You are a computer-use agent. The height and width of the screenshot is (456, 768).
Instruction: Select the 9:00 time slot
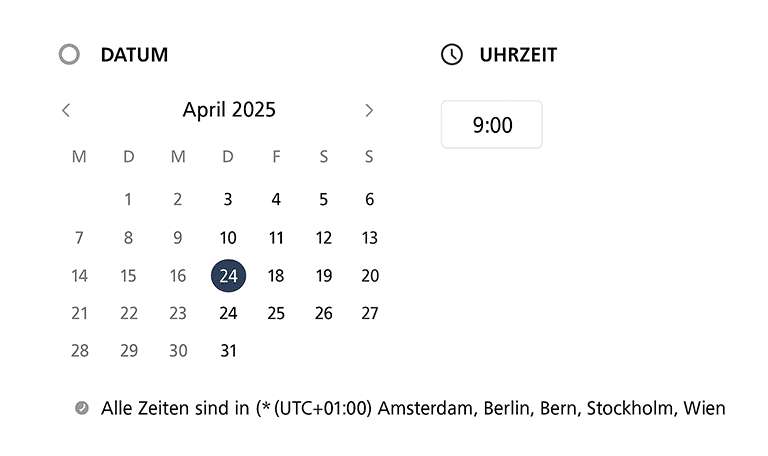pos(492,124)
